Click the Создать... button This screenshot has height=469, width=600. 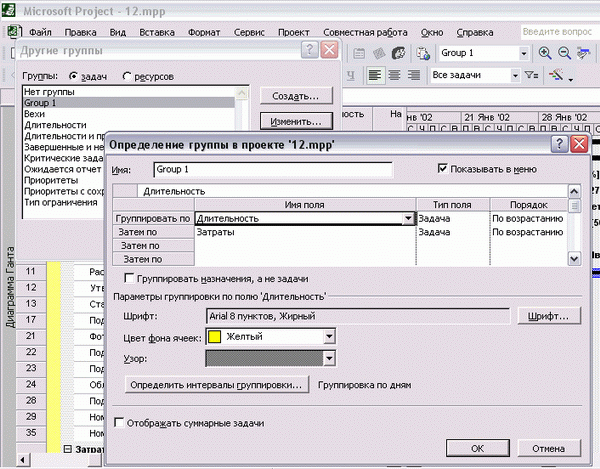point(296,96)
